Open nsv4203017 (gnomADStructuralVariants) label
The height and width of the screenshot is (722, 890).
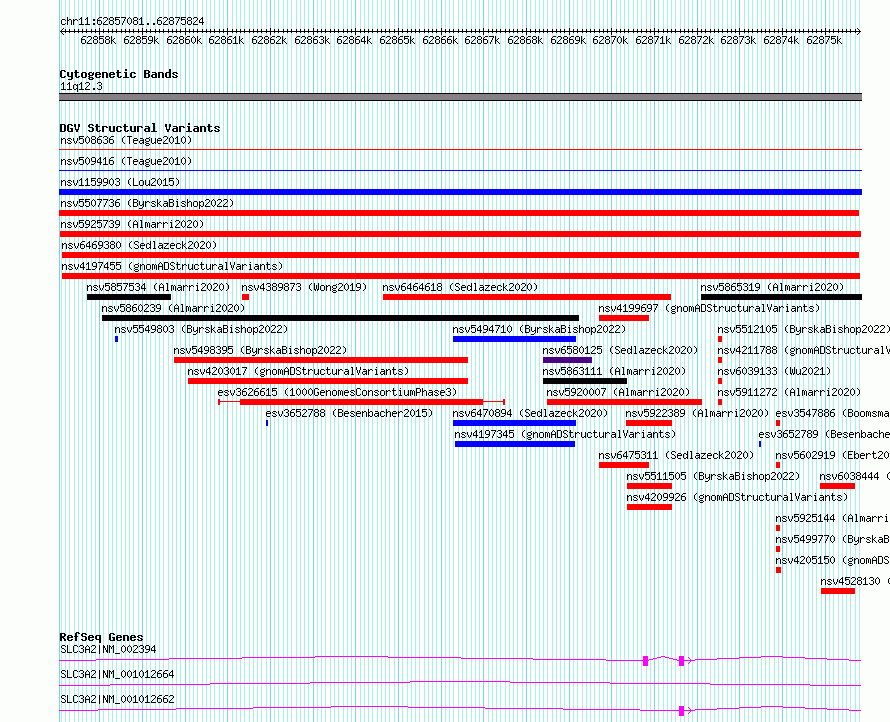click(x=298, y=371)
